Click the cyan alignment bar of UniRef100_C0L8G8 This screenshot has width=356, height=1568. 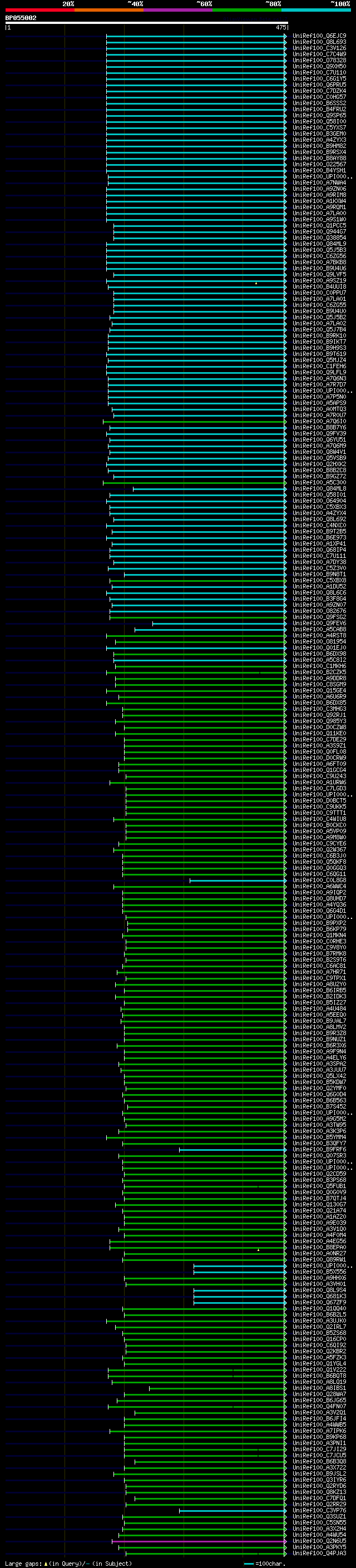point(238,880)
